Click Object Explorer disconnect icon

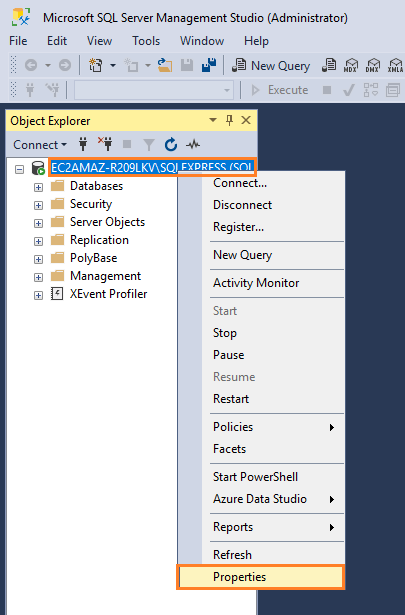tap(105, 144)
